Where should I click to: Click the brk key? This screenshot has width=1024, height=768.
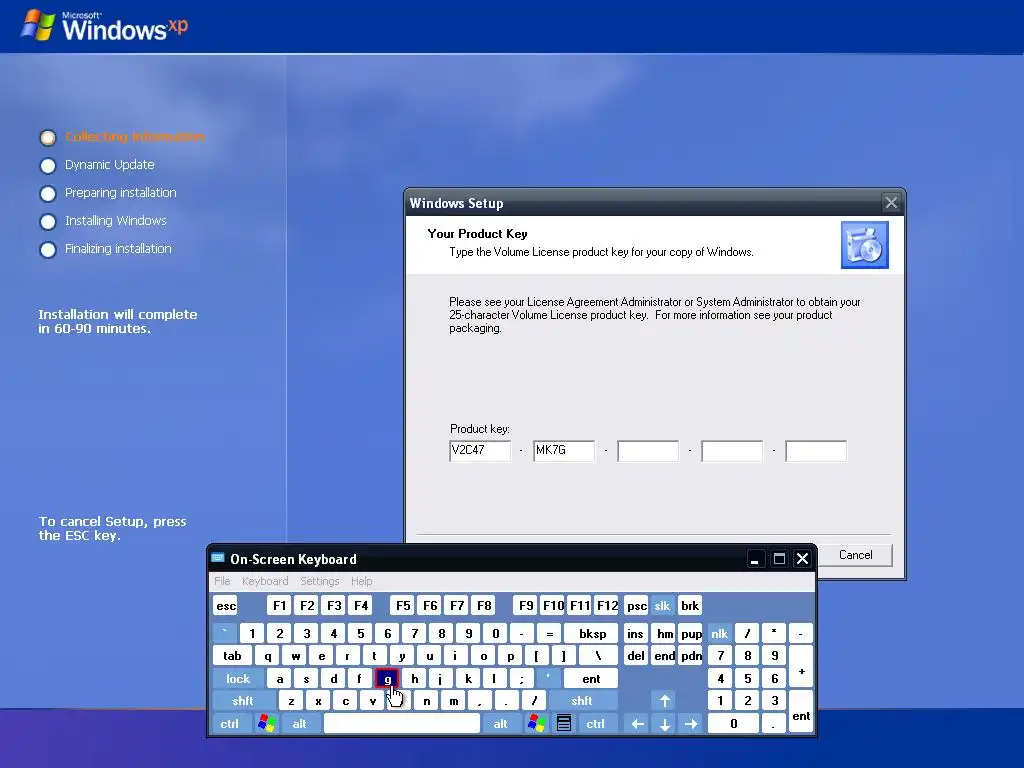click(690, 605)
